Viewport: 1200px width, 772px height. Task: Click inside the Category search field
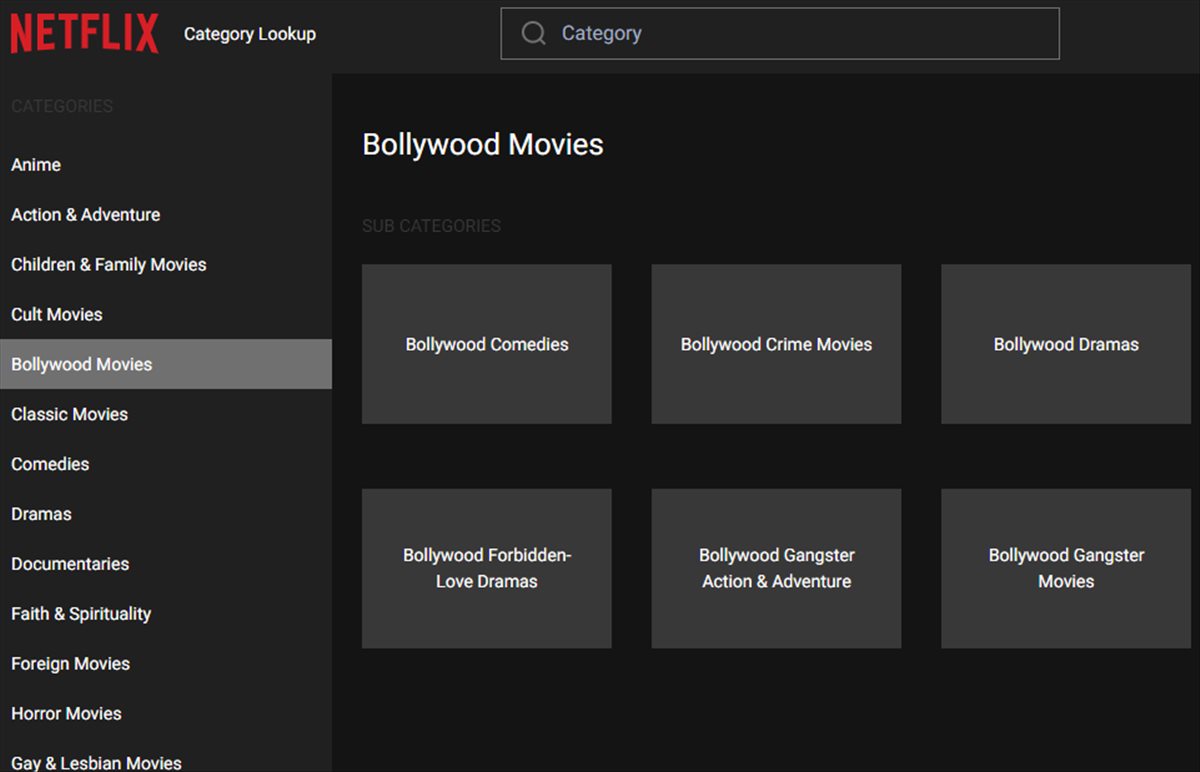coord(700,33)
